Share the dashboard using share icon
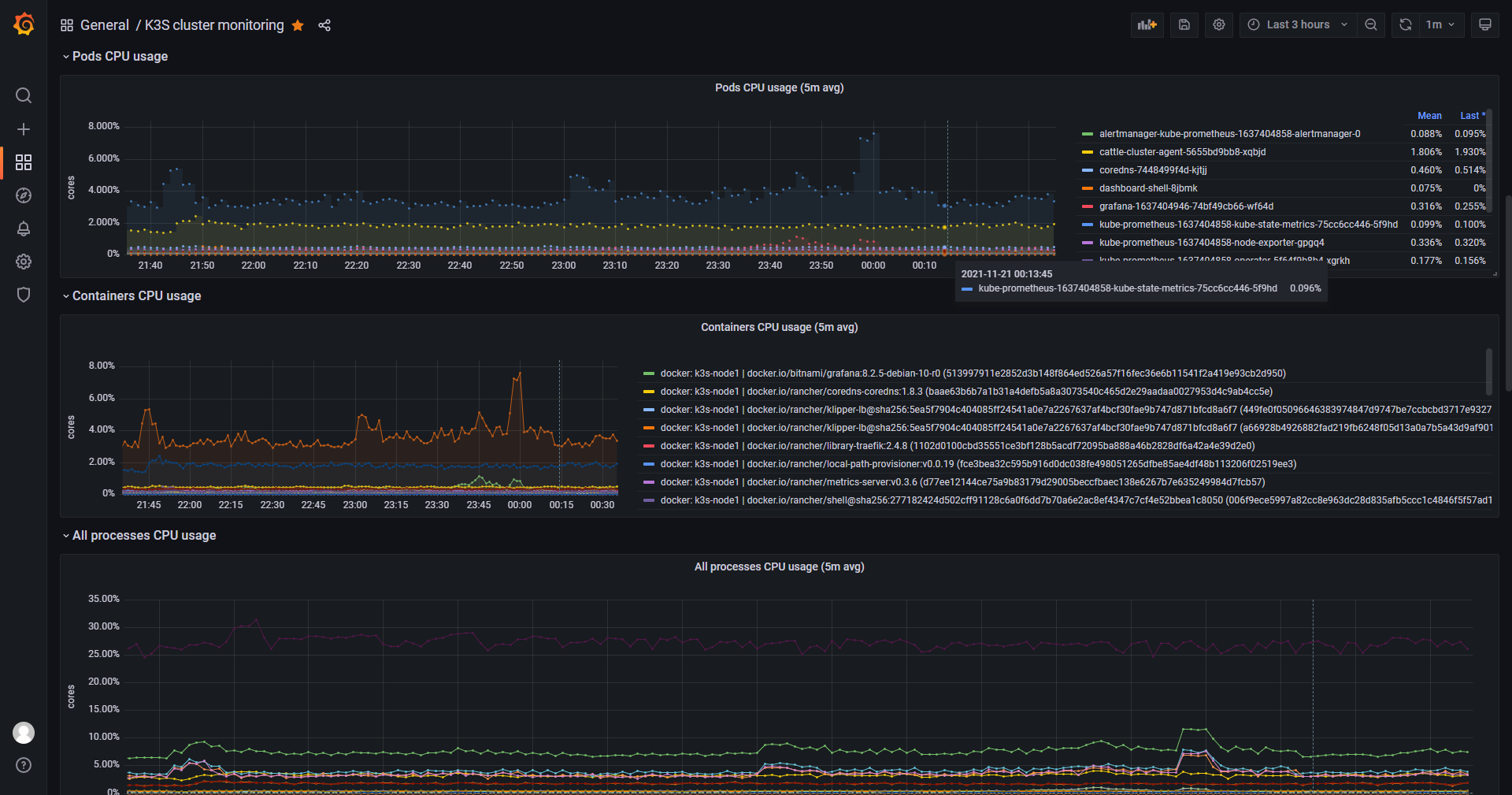This screenshot has width=1512, height=795. click(x=324, y=25)
